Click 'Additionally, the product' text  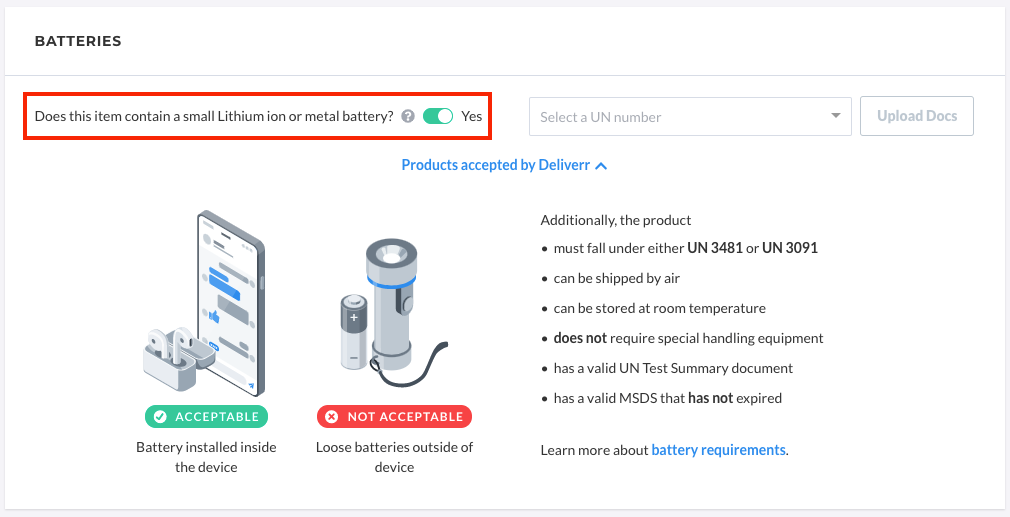(616, 220)
